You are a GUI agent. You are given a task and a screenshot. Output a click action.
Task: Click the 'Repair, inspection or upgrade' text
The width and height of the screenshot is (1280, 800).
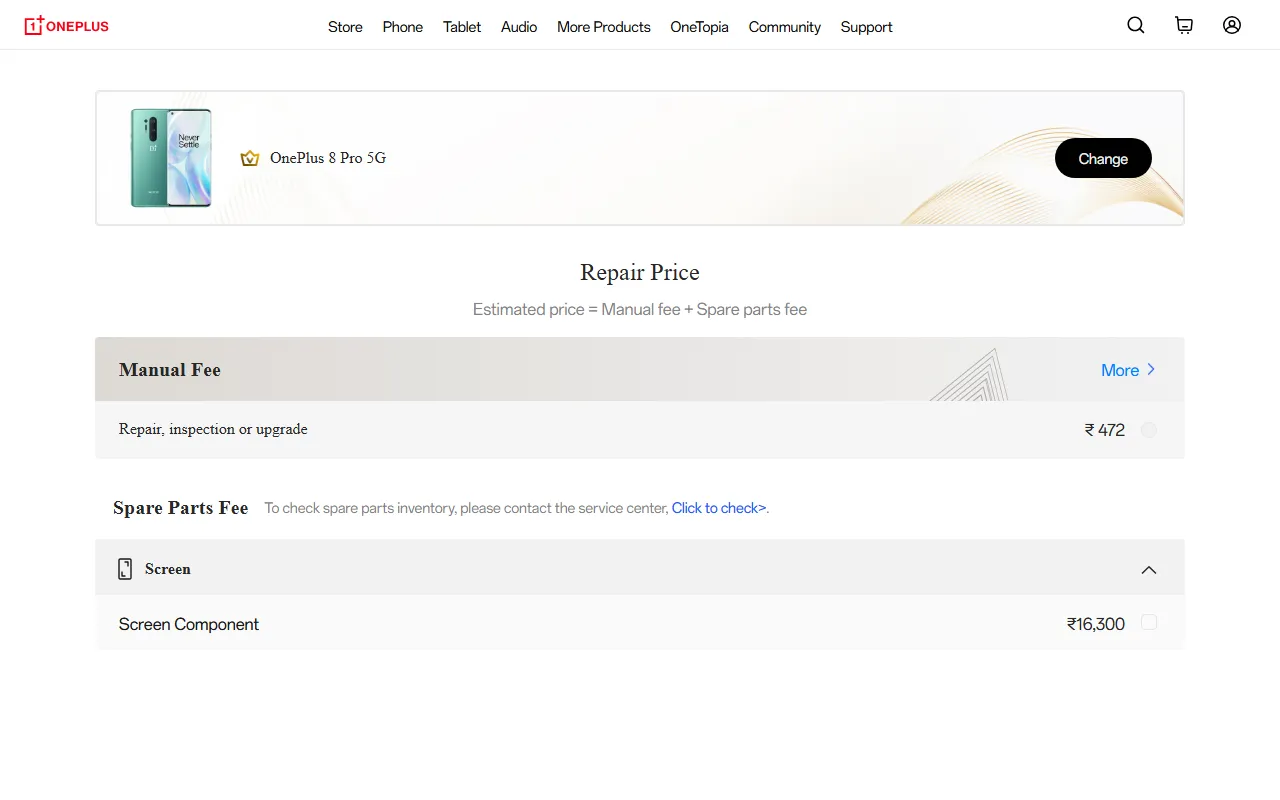point(213,429)
